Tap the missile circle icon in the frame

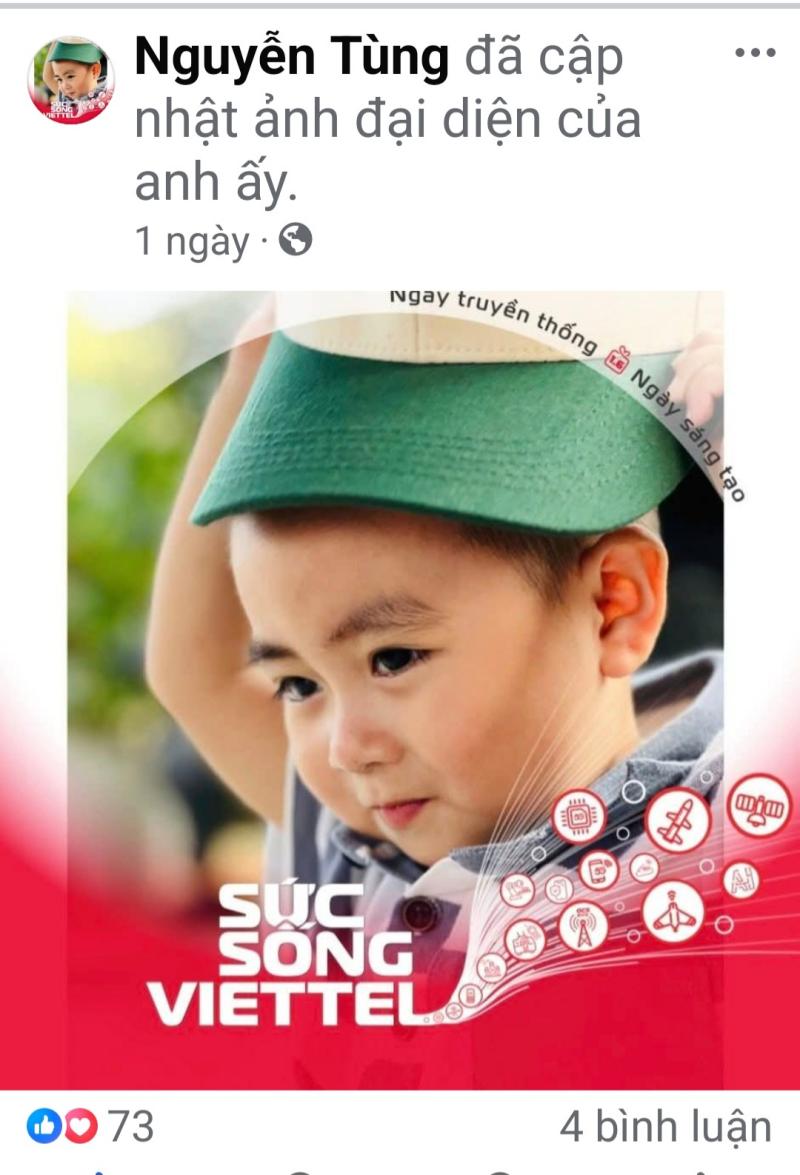[x=677, y=820]
